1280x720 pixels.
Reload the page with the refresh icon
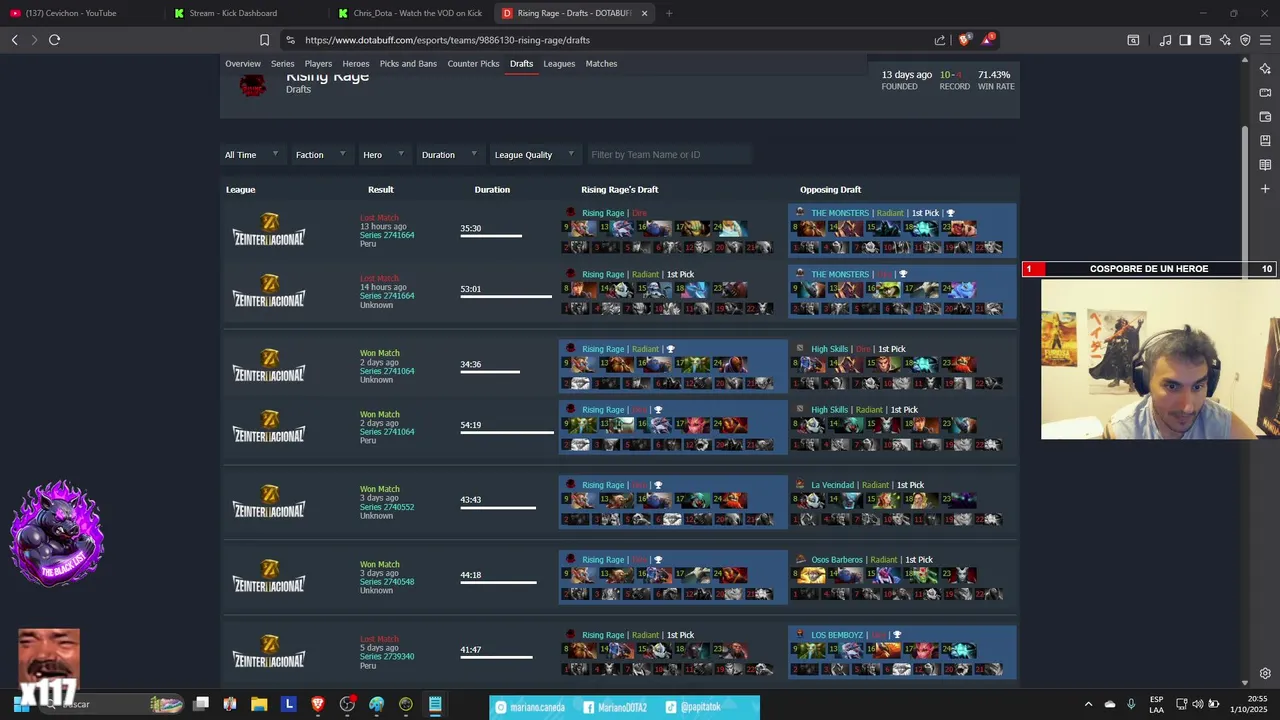pyautogui.click(x=54, y=40)
